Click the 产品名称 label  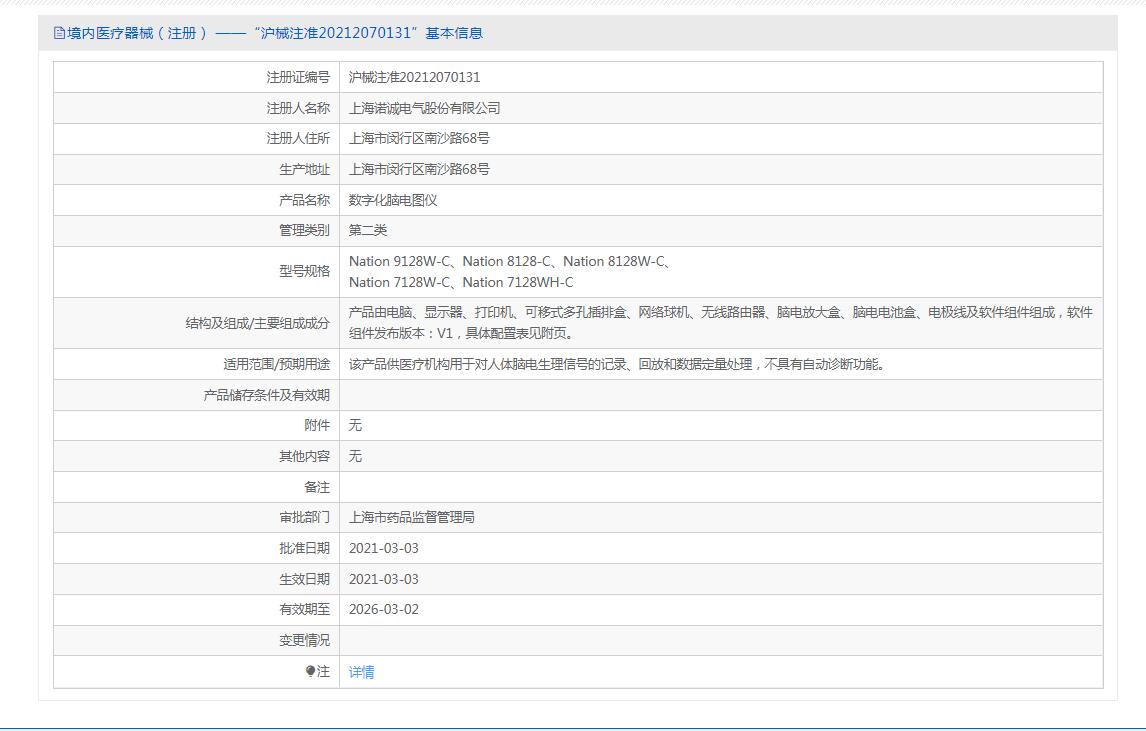[305, 200]
